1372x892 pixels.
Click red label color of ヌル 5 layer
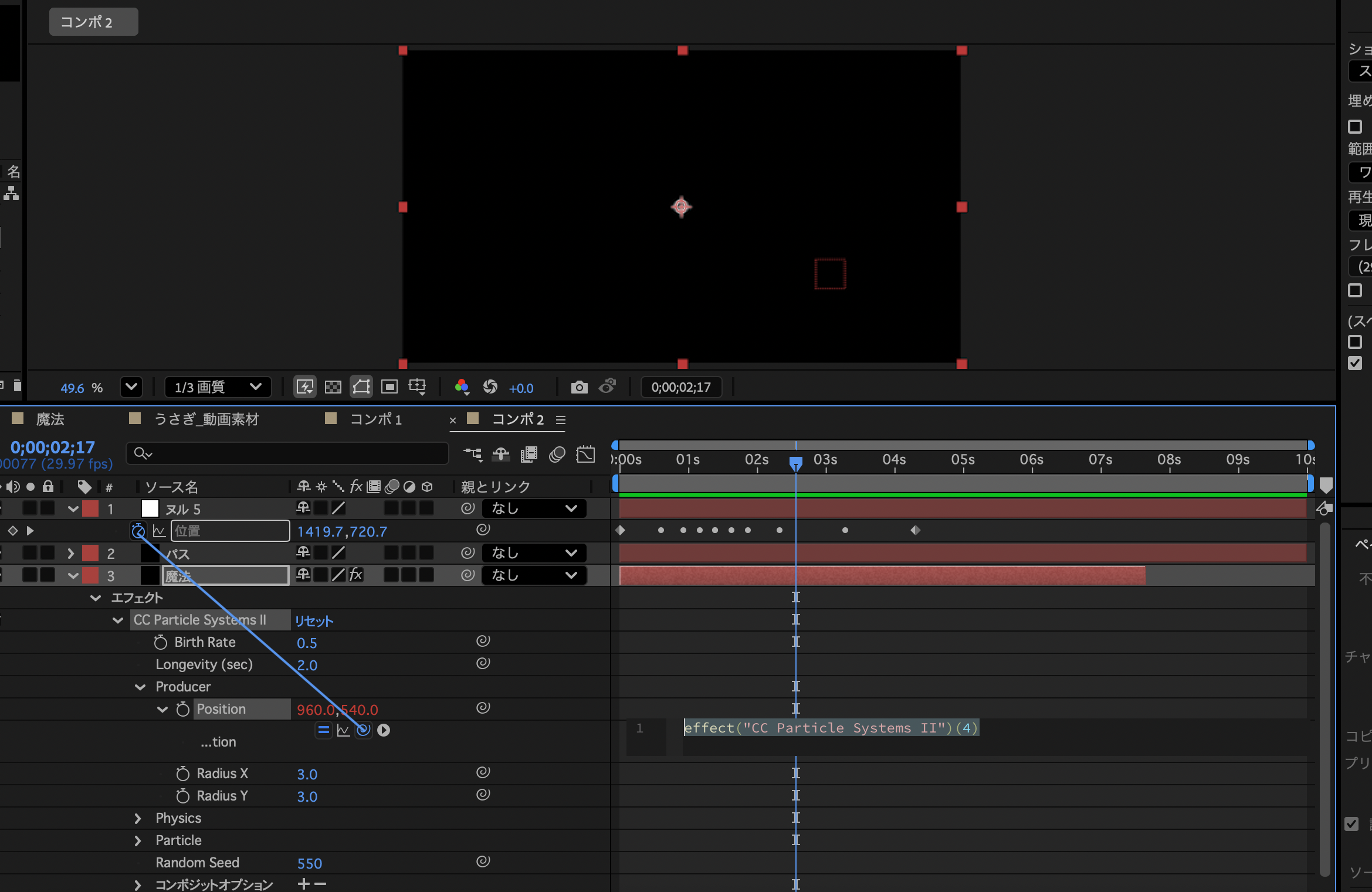pos(91,508)
